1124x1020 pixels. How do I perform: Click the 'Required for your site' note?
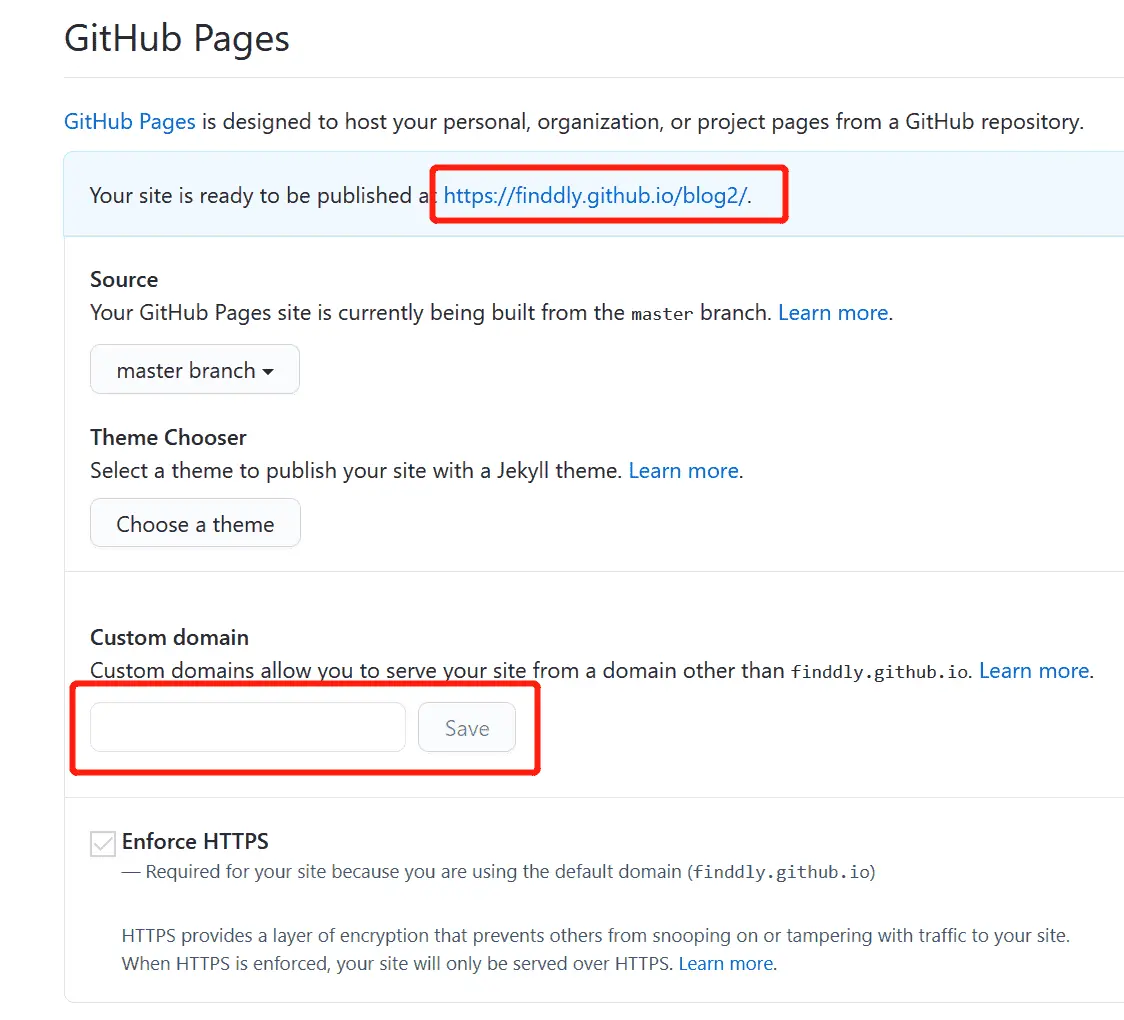point(498,872)
